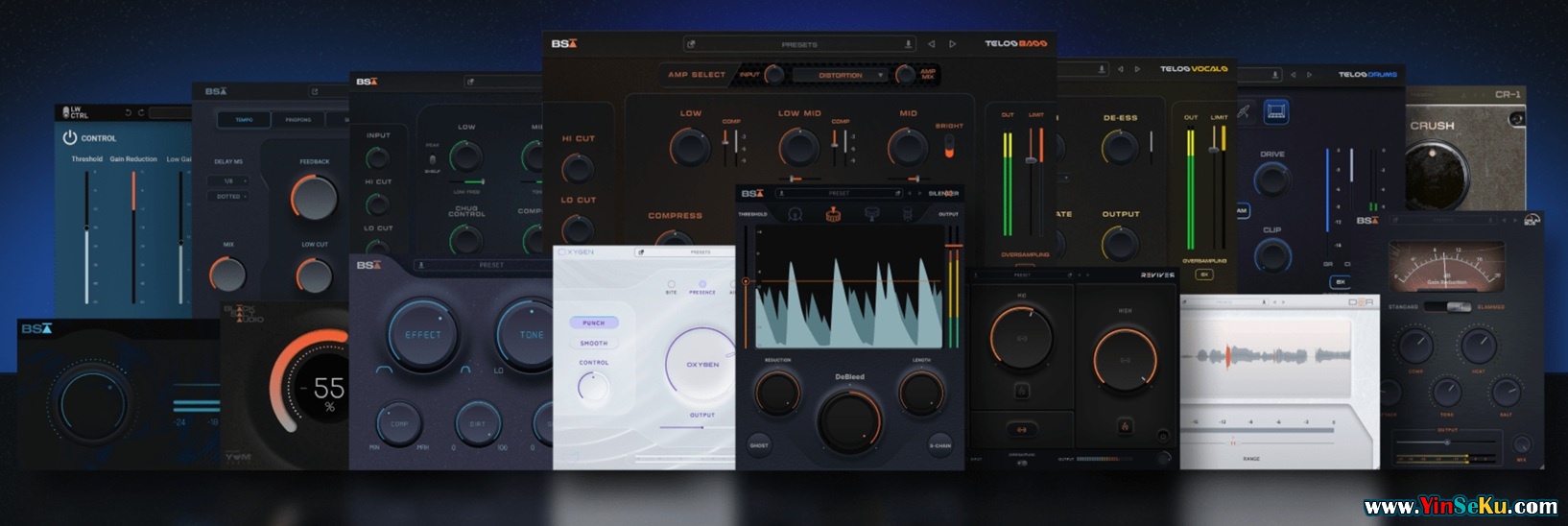1568x526 pixels.
Task: Select the headphones icon in Silencer
Action: pos(796,214)
